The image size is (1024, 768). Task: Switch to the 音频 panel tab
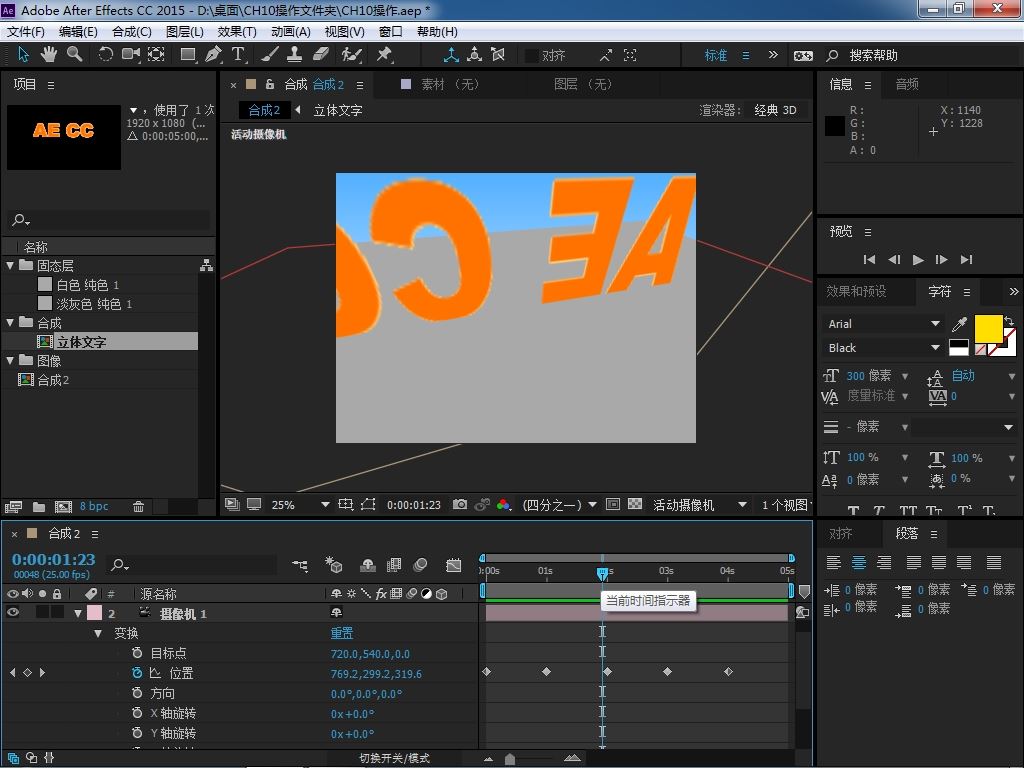907,84
